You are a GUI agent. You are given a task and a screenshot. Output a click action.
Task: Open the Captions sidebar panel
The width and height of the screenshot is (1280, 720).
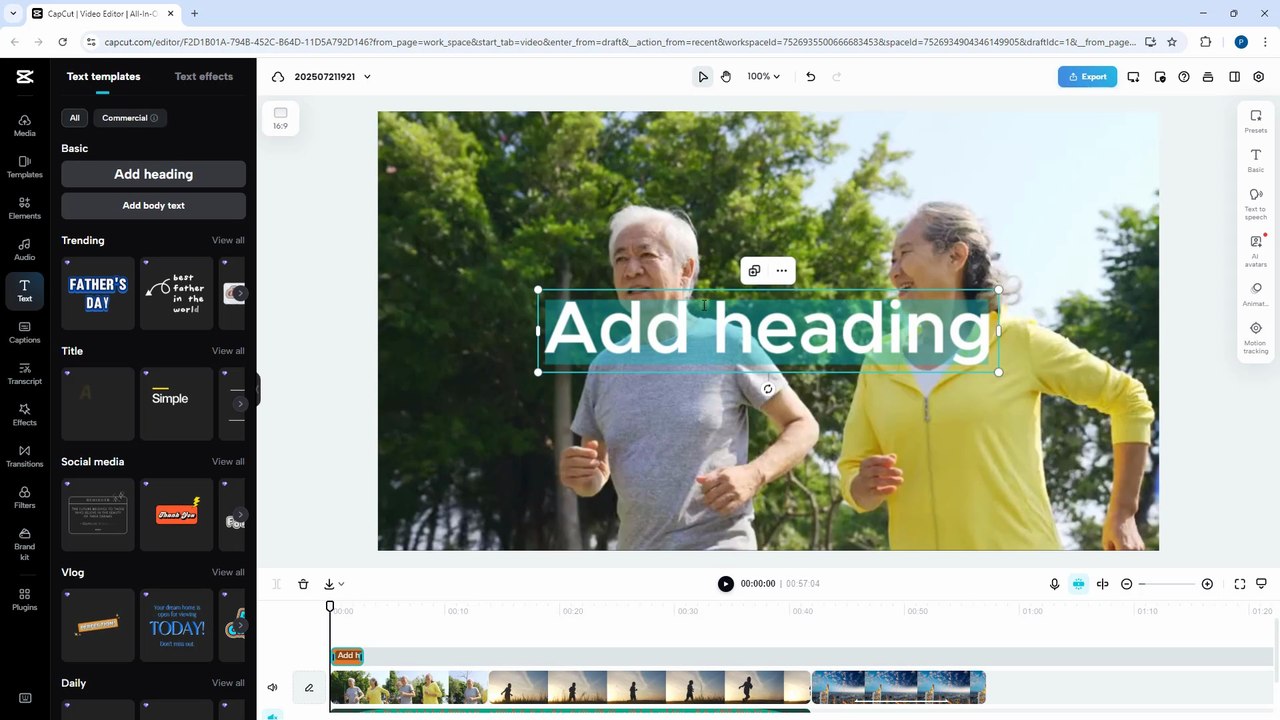point(24,332)
